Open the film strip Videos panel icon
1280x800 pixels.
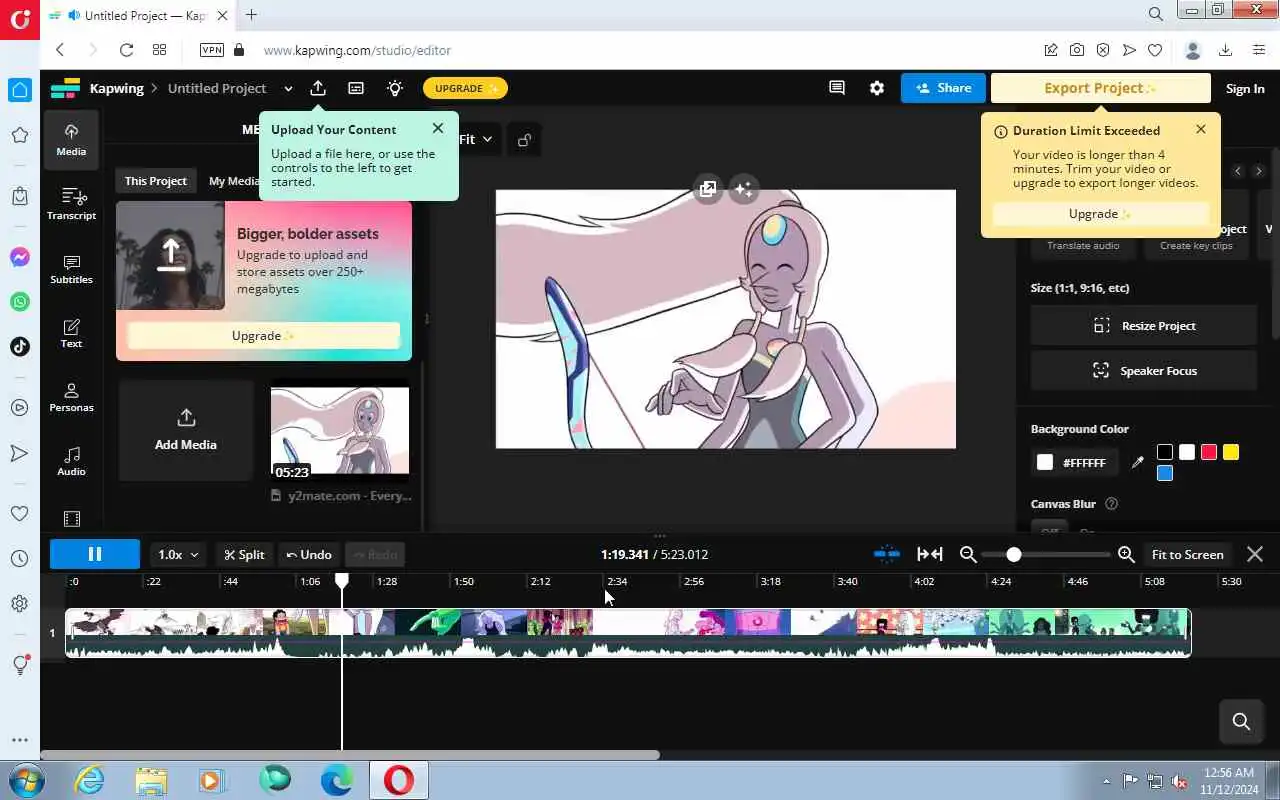click(x=71, y=519)
